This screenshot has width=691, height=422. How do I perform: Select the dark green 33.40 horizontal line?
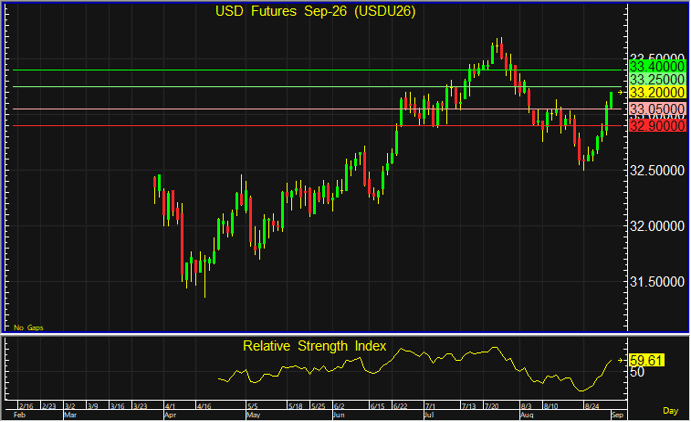pos(317,70)
